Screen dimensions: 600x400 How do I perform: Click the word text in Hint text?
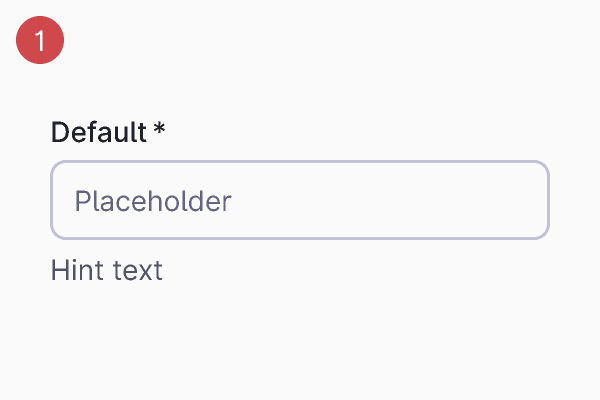point(135,270)
